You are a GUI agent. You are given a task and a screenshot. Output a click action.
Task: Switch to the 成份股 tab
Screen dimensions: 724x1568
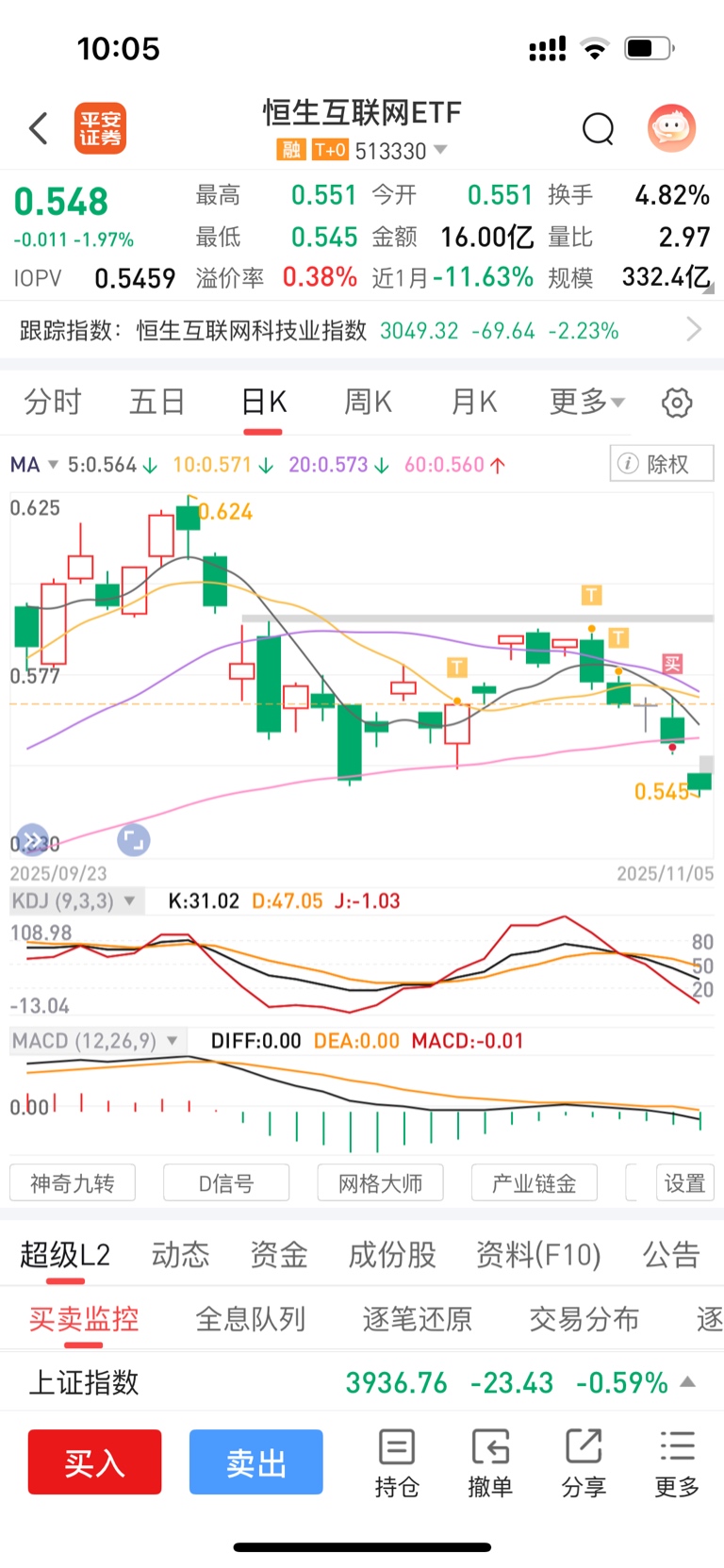tap(391, 1255)
